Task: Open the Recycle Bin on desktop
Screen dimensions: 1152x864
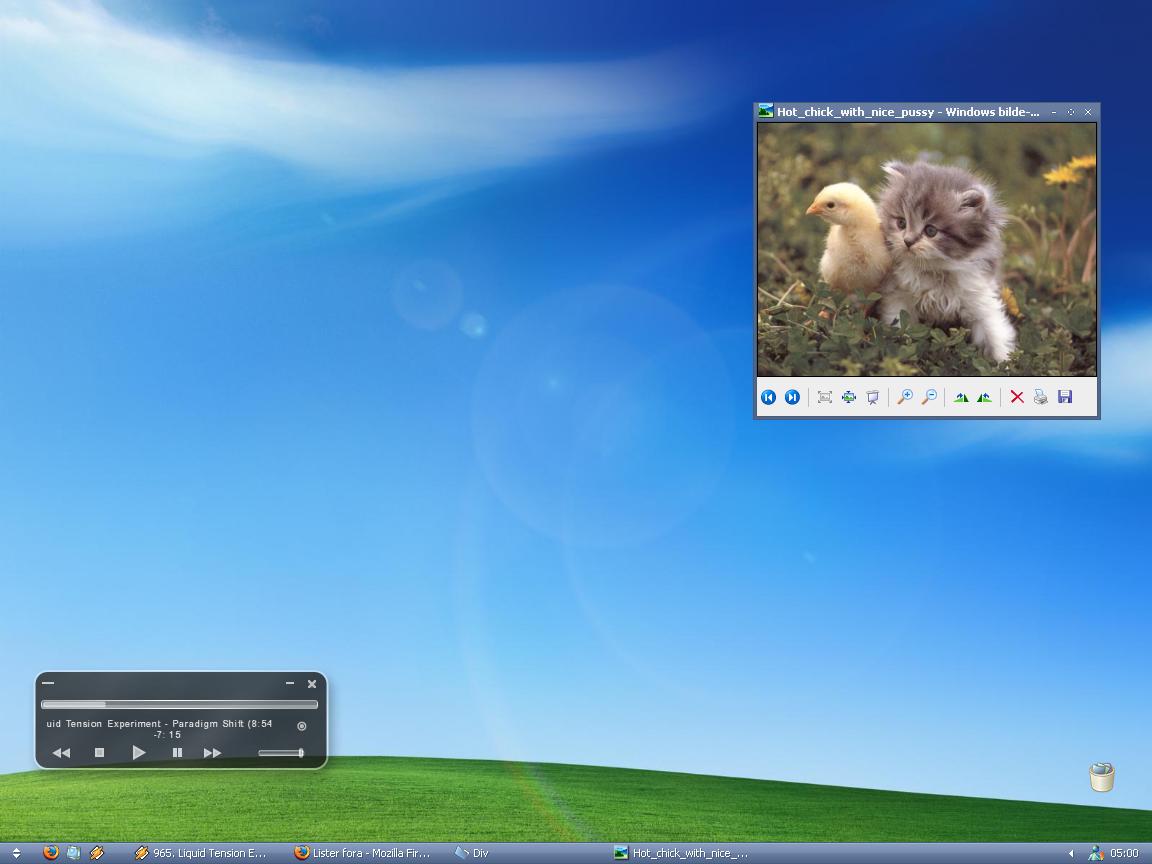Action: pyautogui.click(x=1101, y=777)
